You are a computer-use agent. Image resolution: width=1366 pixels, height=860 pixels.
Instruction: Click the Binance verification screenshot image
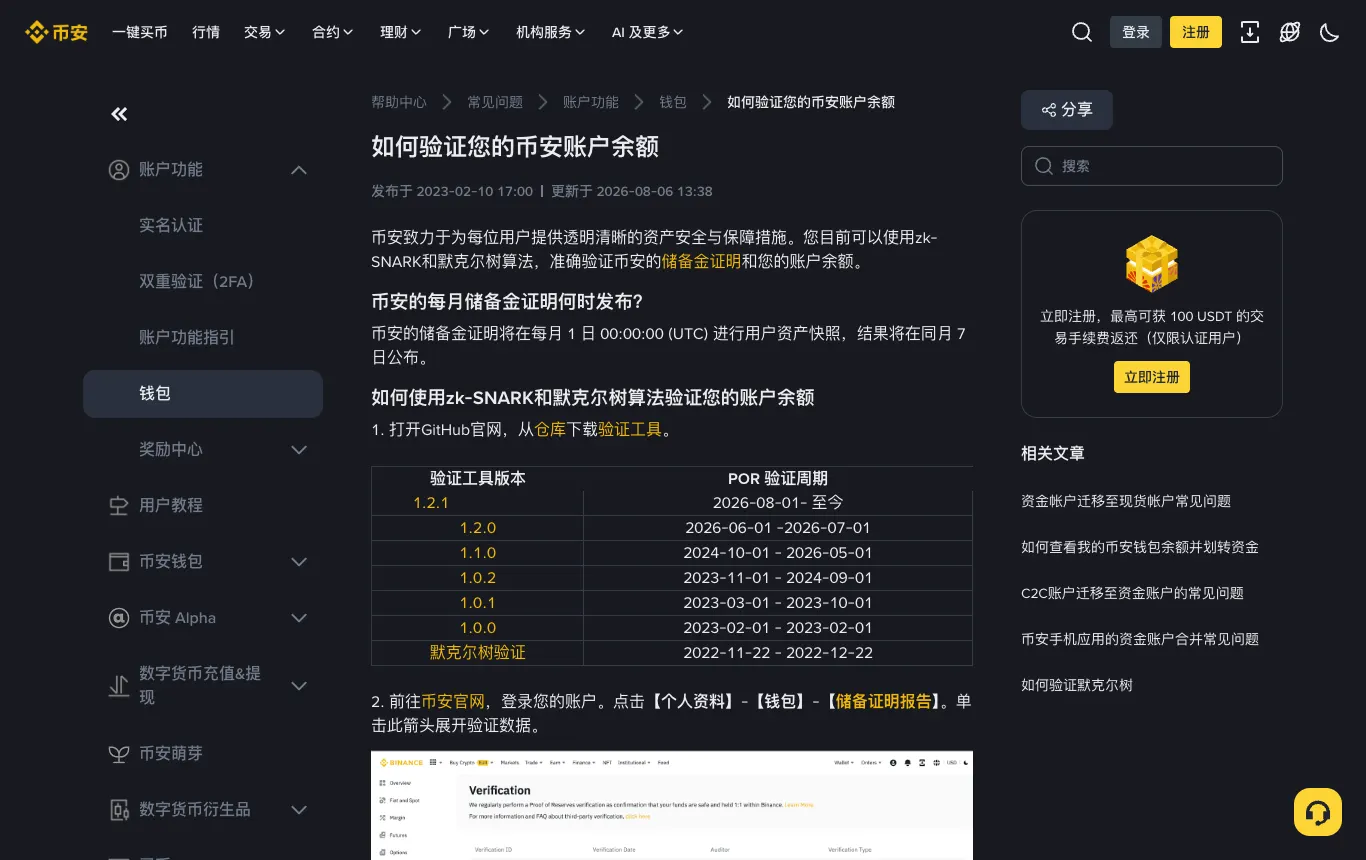tap(672, 806)
